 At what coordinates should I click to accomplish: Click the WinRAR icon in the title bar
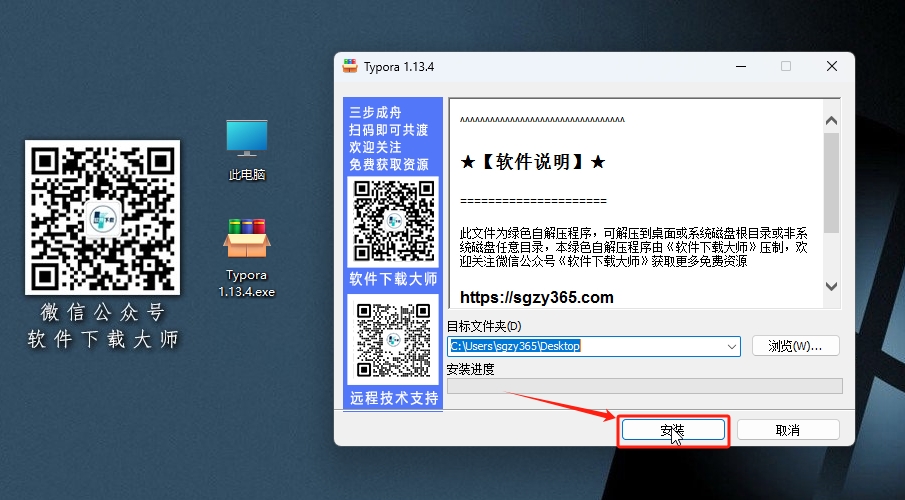tap(350, 66)
